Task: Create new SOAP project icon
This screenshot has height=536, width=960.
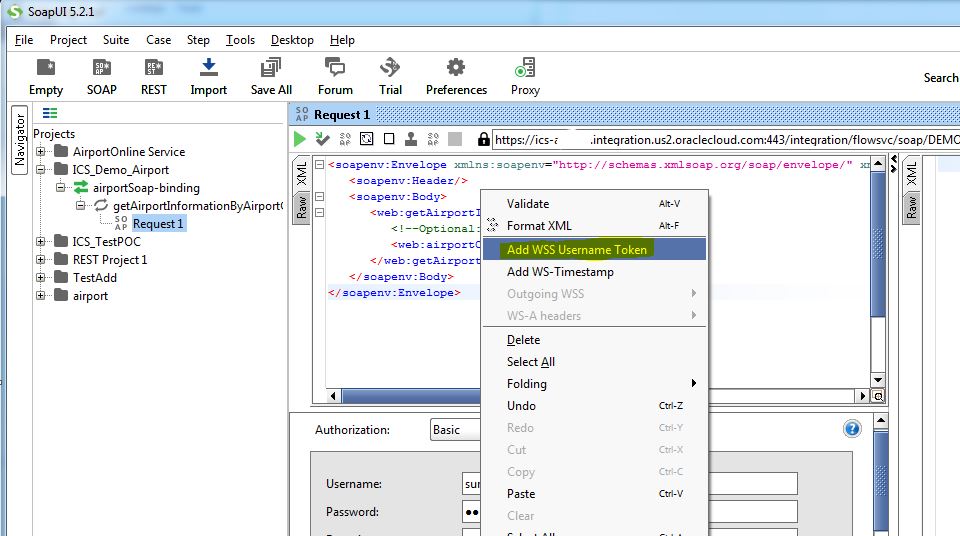Action: pyautogui.click(x=102, y=67)
